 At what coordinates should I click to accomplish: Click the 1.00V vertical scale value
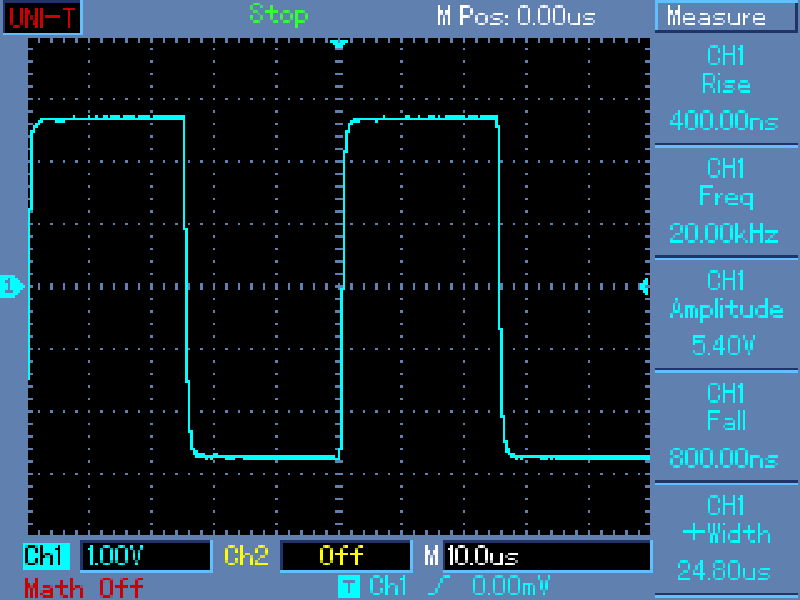146,556
